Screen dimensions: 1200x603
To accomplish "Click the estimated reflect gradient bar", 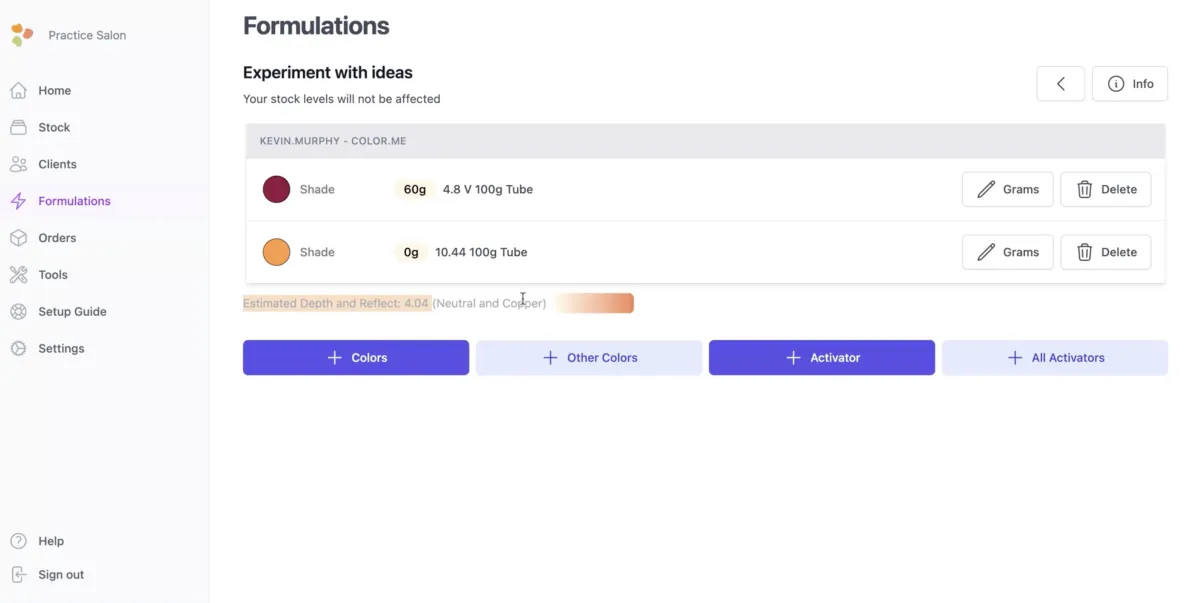I will pyautogui.click(x=595, y=303).
